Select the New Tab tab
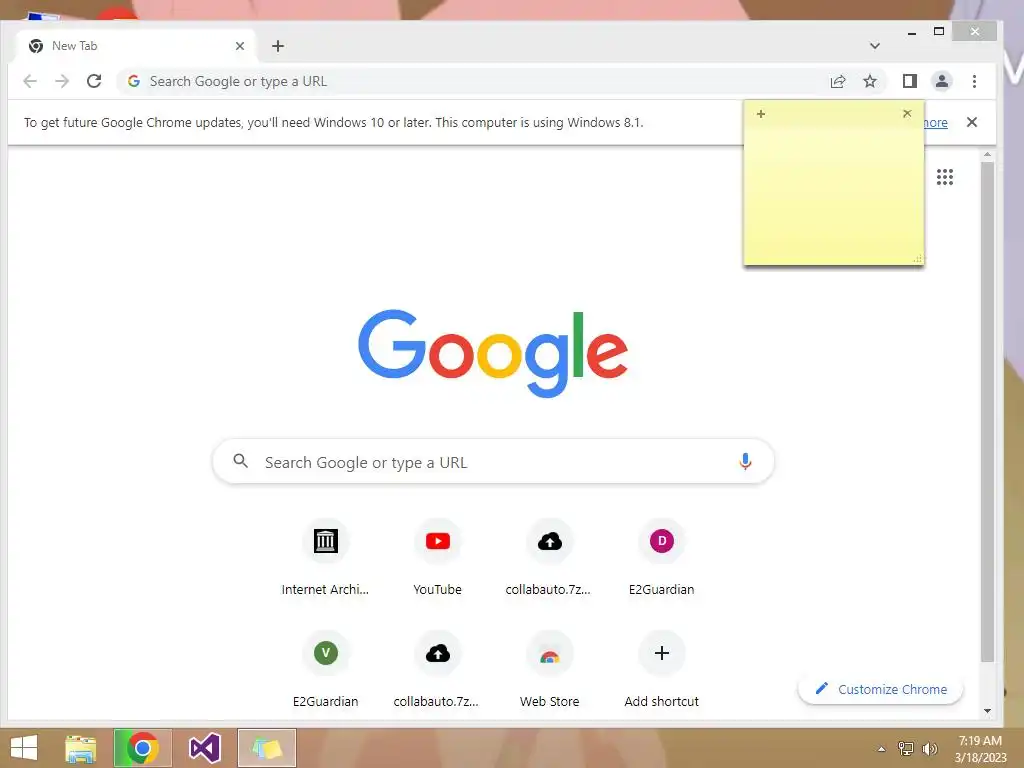The image size is (1024, 768). 135,46
